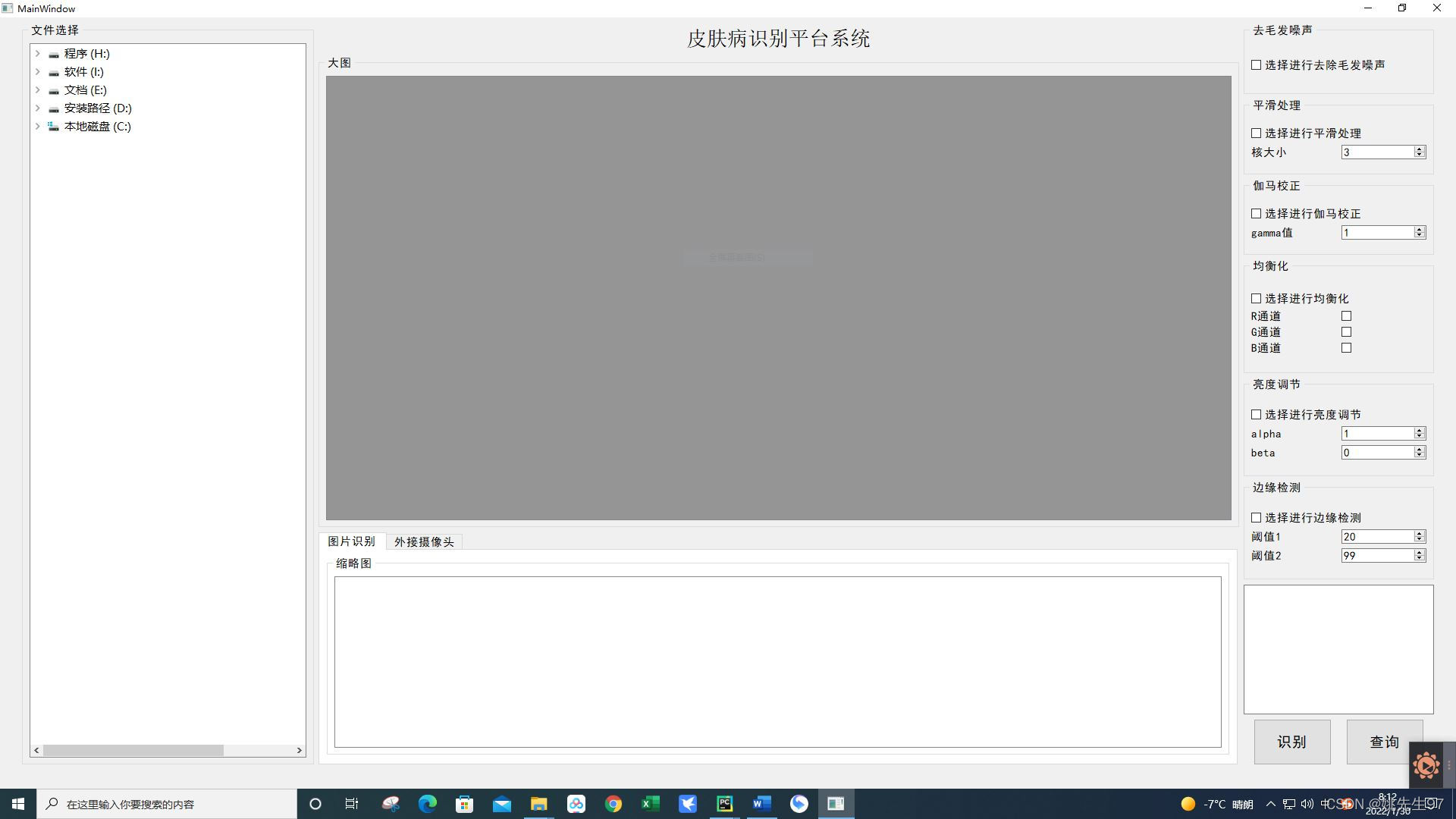
Task: Click the 识别 button
Action: [x=1292, y=742]
